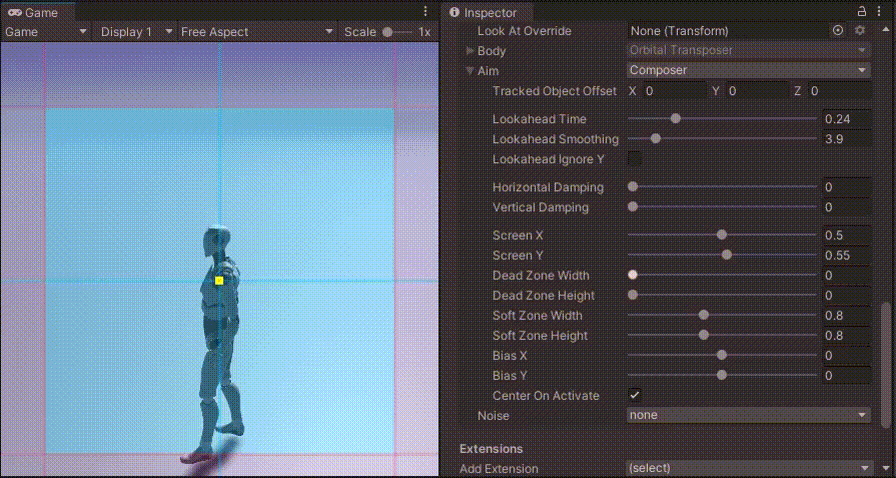Screen dimensions: 896x478
Task: Click the Dead Zone Width slider handle
Action: [x=633, y=275]
